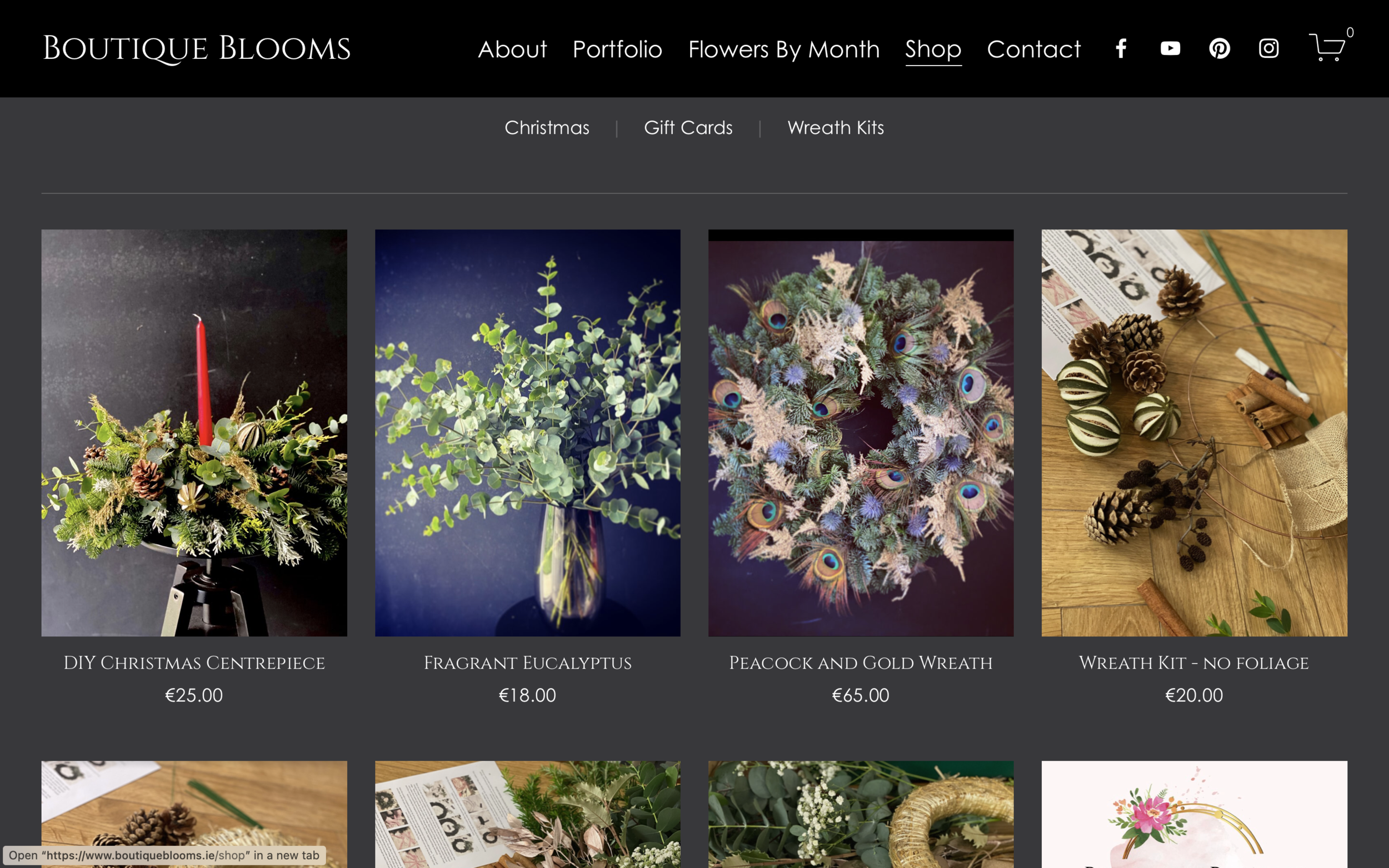Open Fragrant Eucalyptus product image
This screenshot has height=868, width=1389.
tap(527, 433)
